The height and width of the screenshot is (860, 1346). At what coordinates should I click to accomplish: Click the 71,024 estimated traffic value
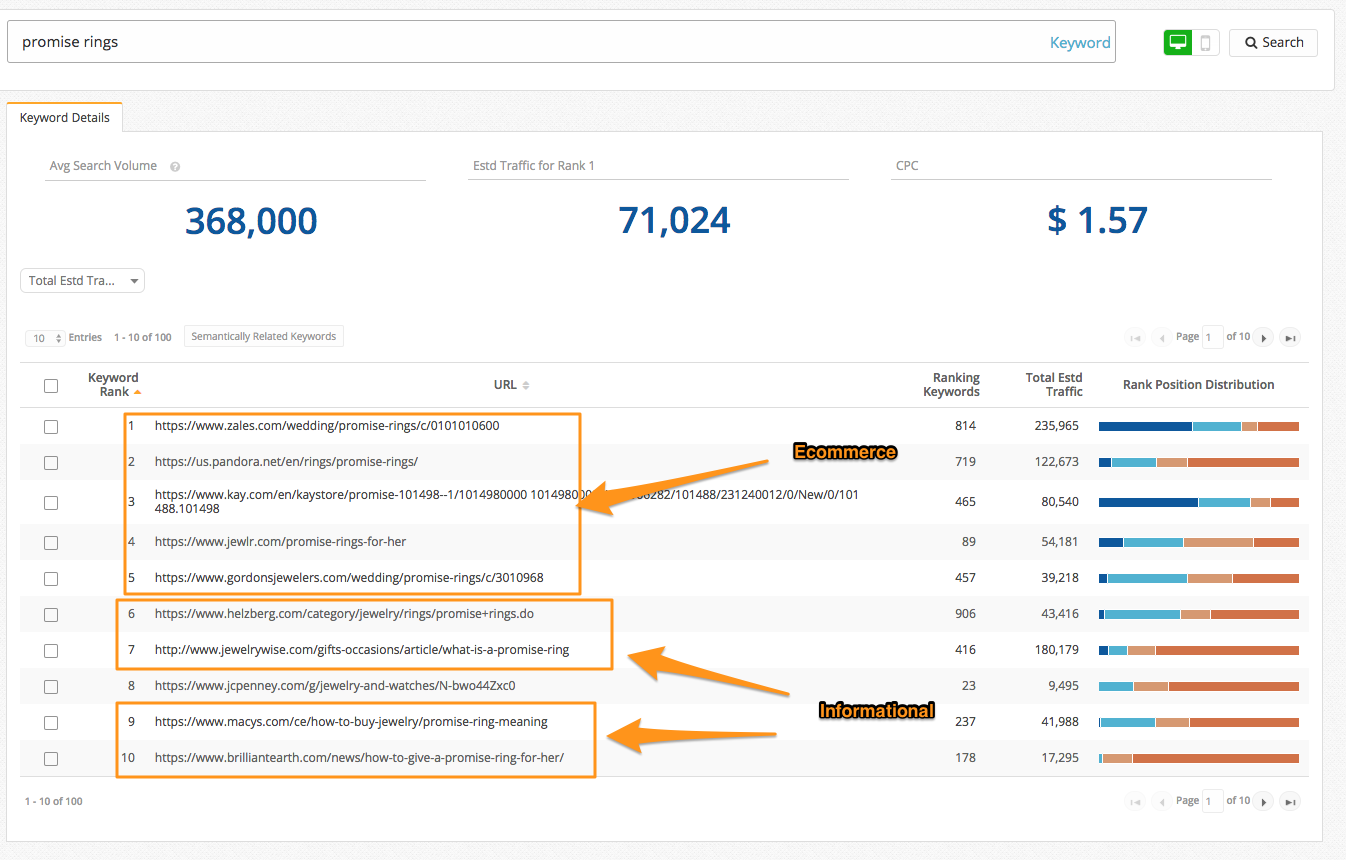click(x=674, y=221)
